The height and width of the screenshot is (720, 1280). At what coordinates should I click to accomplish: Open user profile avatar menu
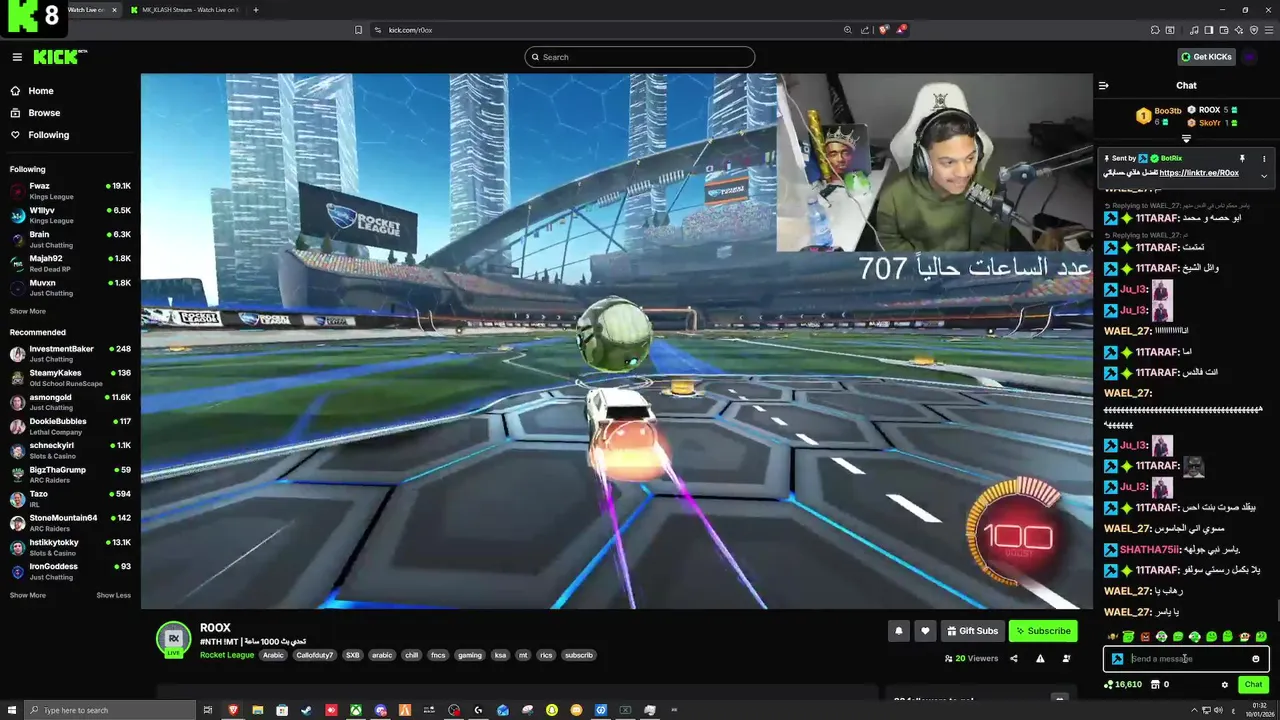(x=1250, y=57)
